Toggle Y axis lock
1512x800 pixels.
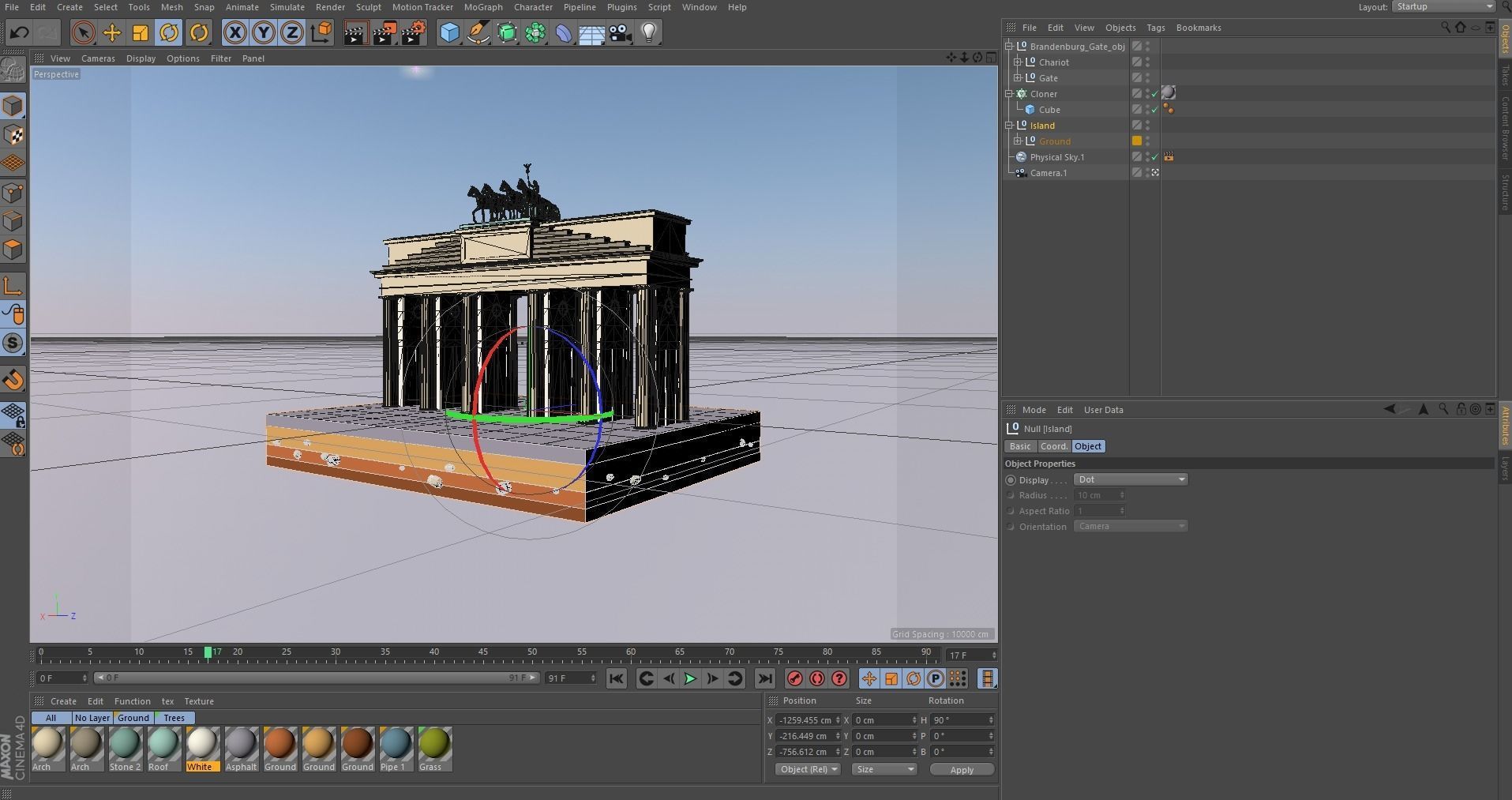click(263, 32)
